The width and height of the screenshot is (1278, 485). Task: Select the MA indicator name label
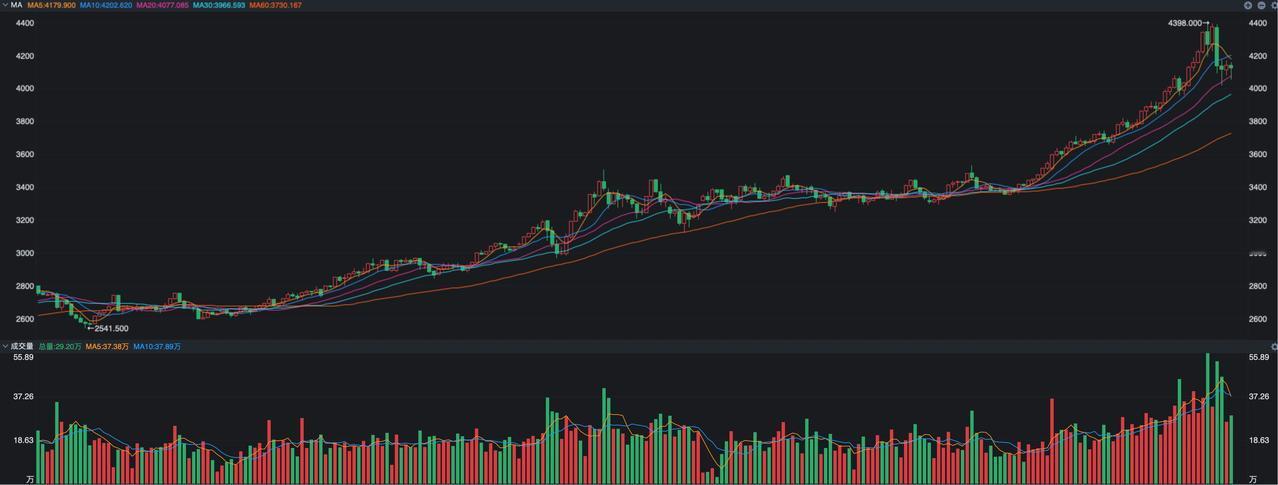[16, 5]
